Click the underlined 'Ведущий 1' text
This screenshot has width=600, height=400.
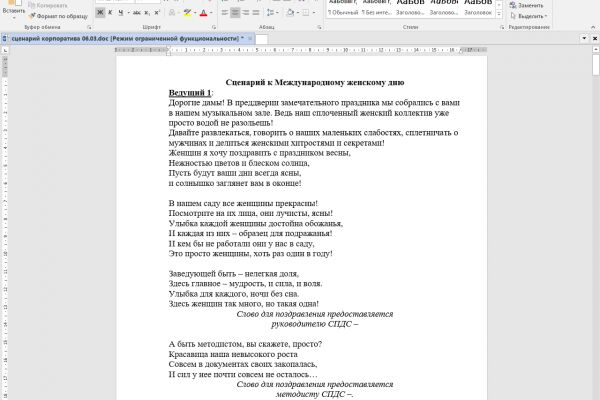click(x=190, y=93)
